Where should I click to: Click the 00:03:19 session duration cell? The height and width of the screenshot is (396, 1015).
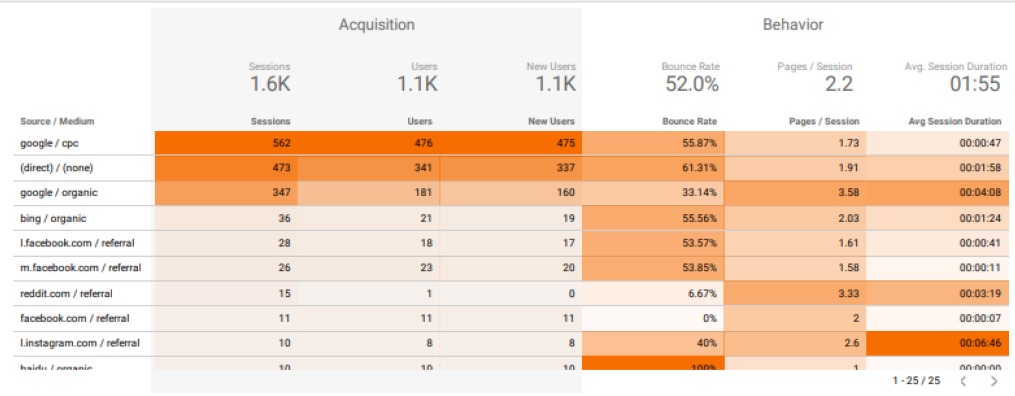(938, 293)
